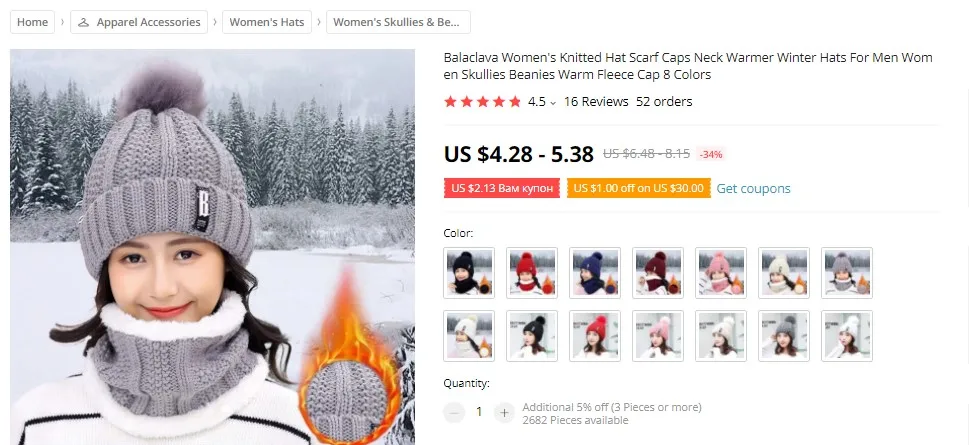Pick the beige hat with scarf swatch
Image resolution: width=969 pixels, height=445 pixels.
[784, 273]
